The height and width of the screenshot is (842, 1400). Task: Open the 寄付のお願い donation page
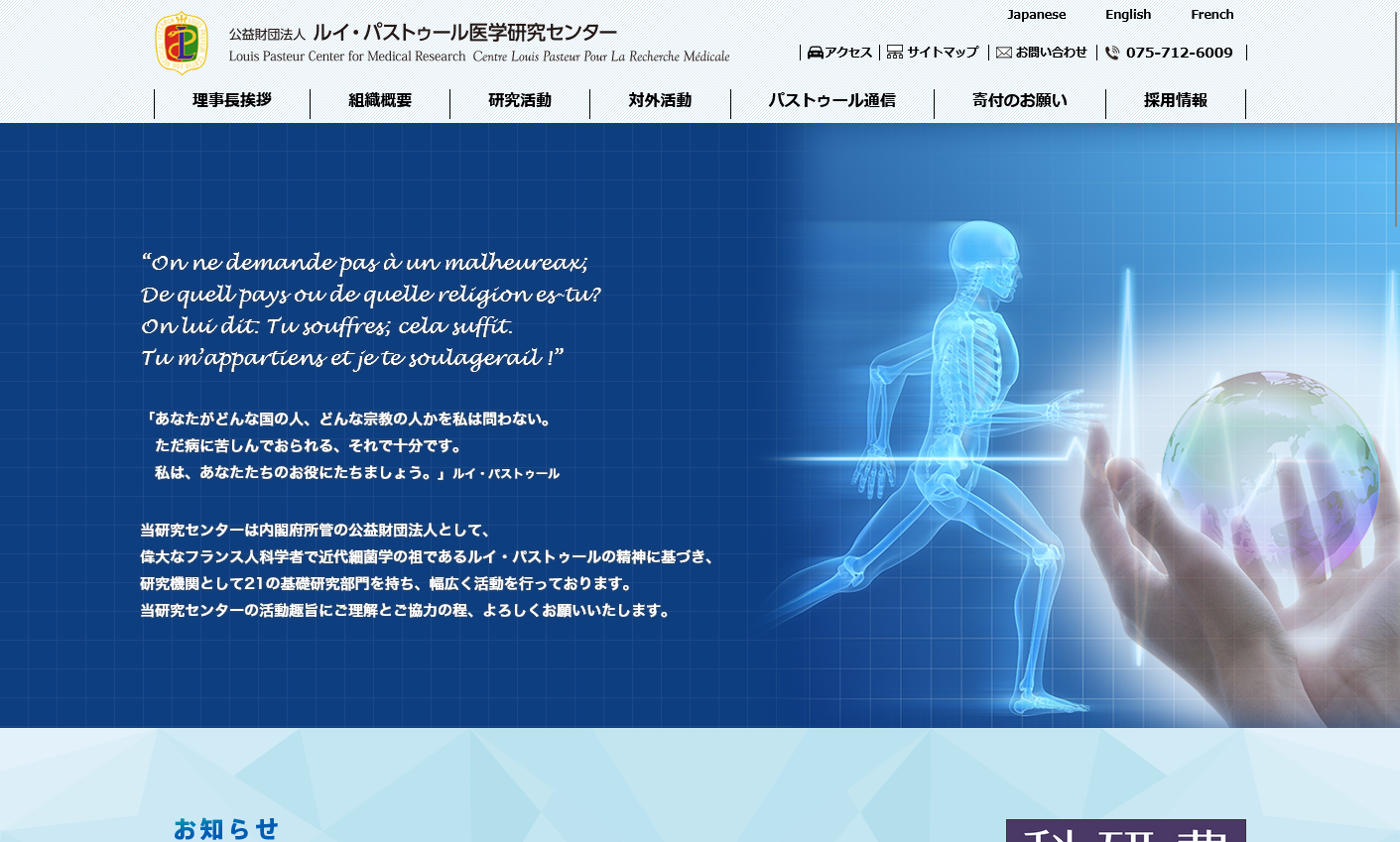point(1020,101)
